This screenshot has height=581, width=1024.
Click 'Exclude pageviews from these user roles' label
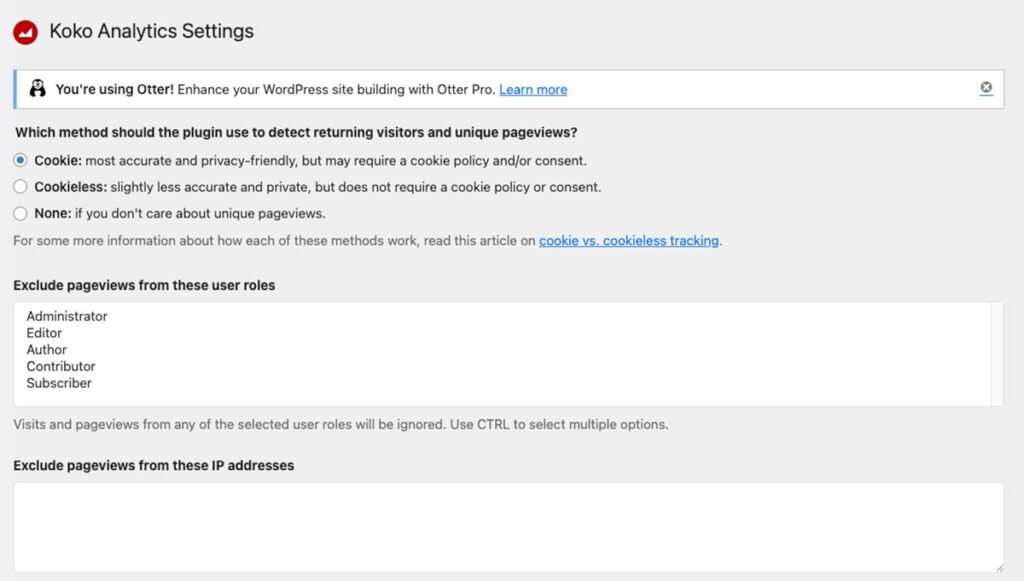144,285
